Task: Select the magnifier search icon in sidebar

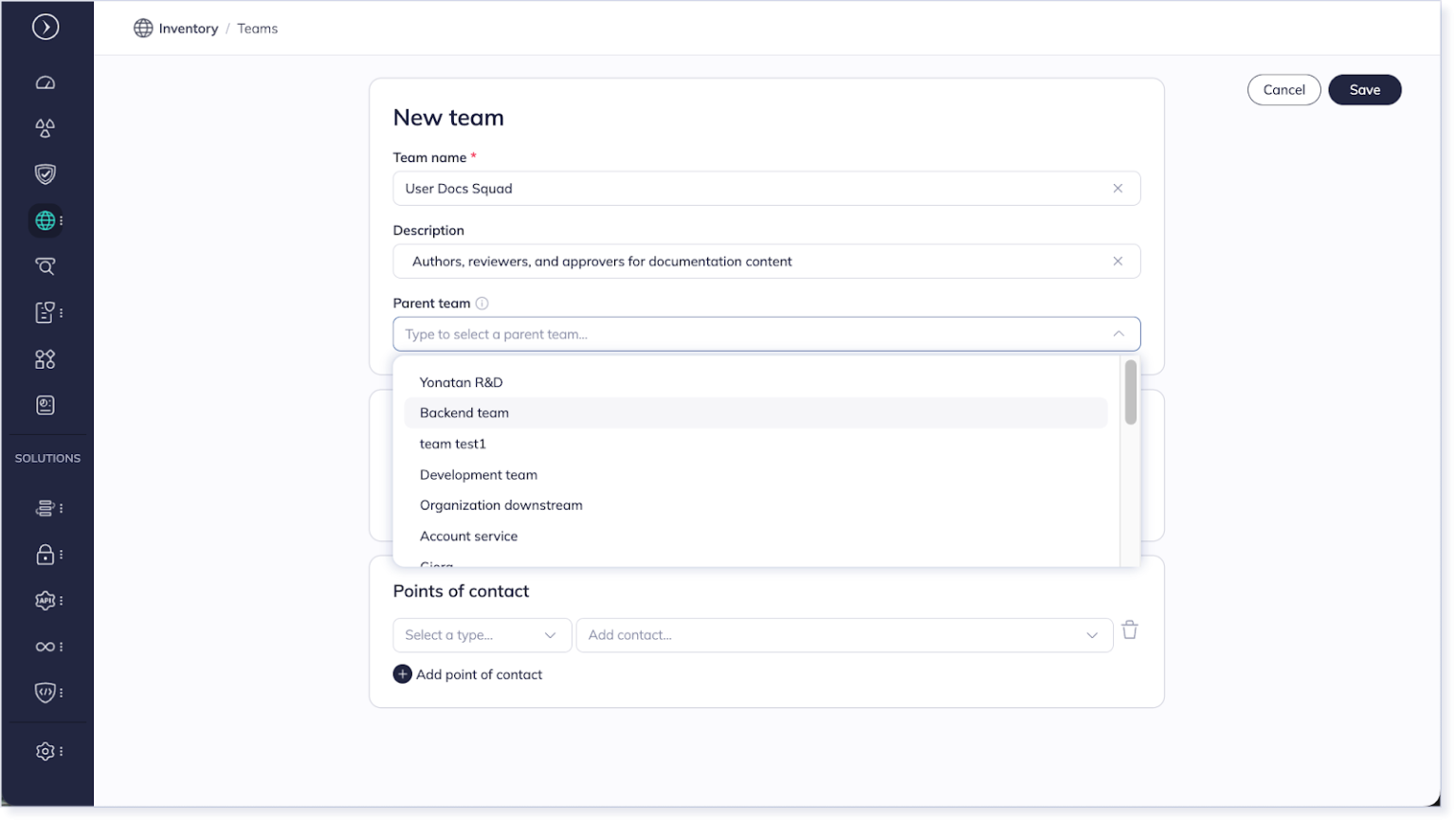Action: (x=45, y=266)
